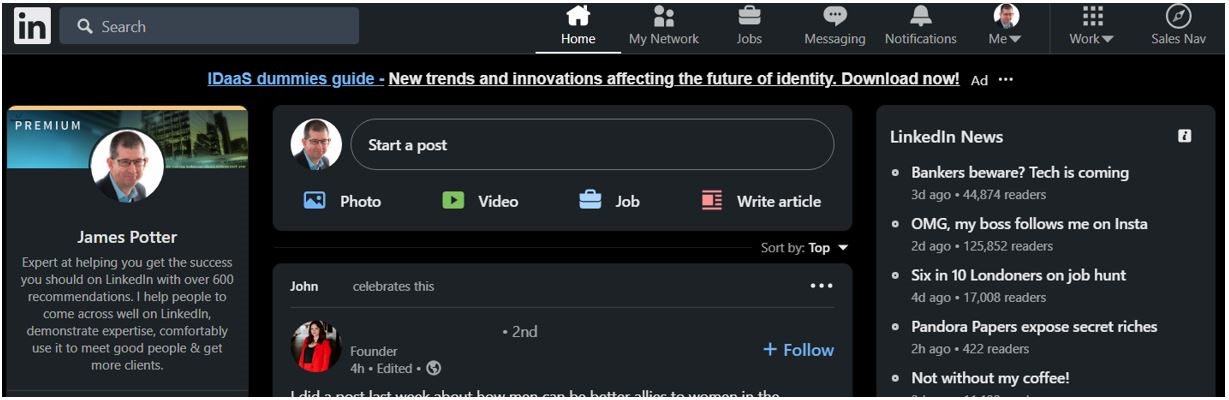Click Start a post field
This screenshot has width=1229, height=400.
tap(592, 145)
